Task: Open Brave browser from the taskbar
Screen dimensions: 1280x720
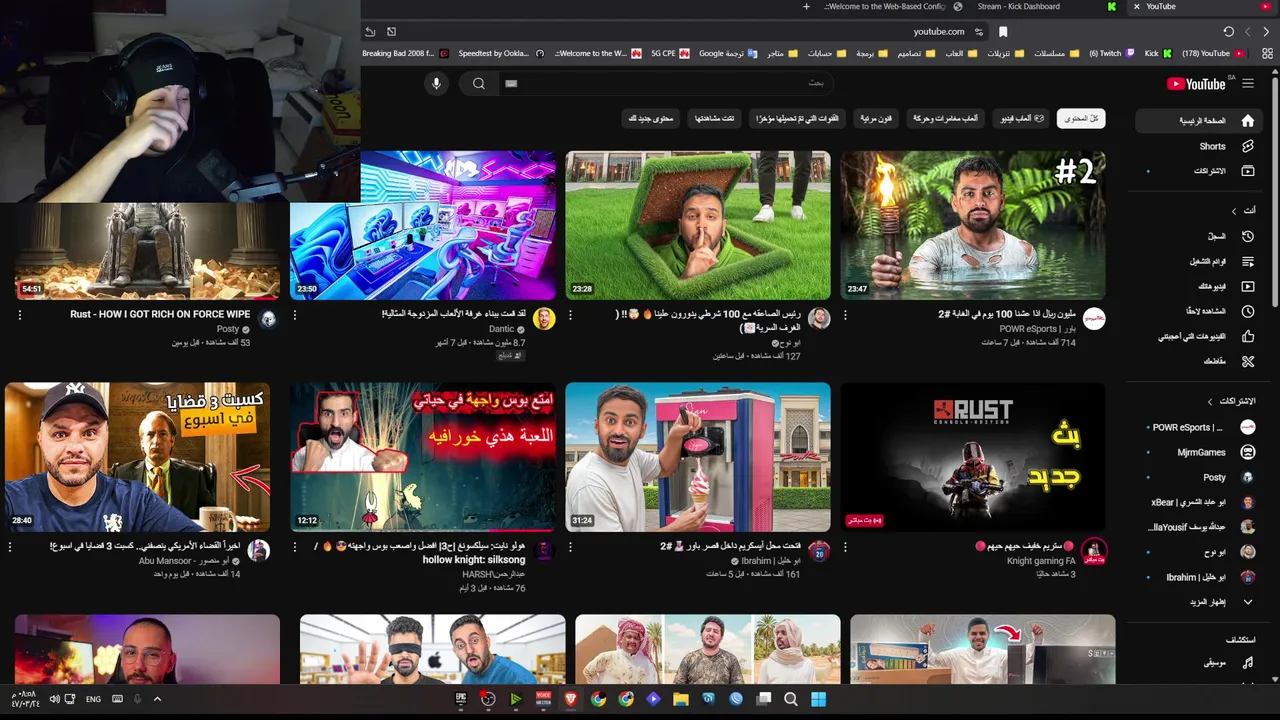Action: click(x=571, y=699)
